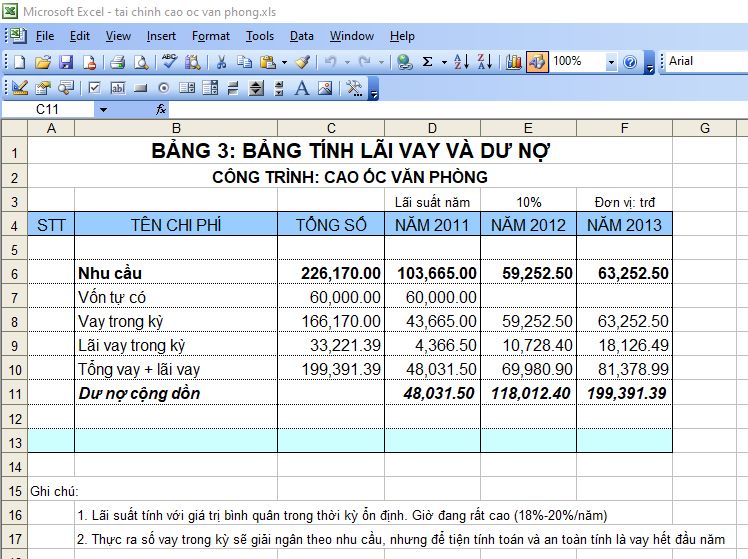Select the Check Box control
This screenshot has height=559, width=748.
pos(95,88)
